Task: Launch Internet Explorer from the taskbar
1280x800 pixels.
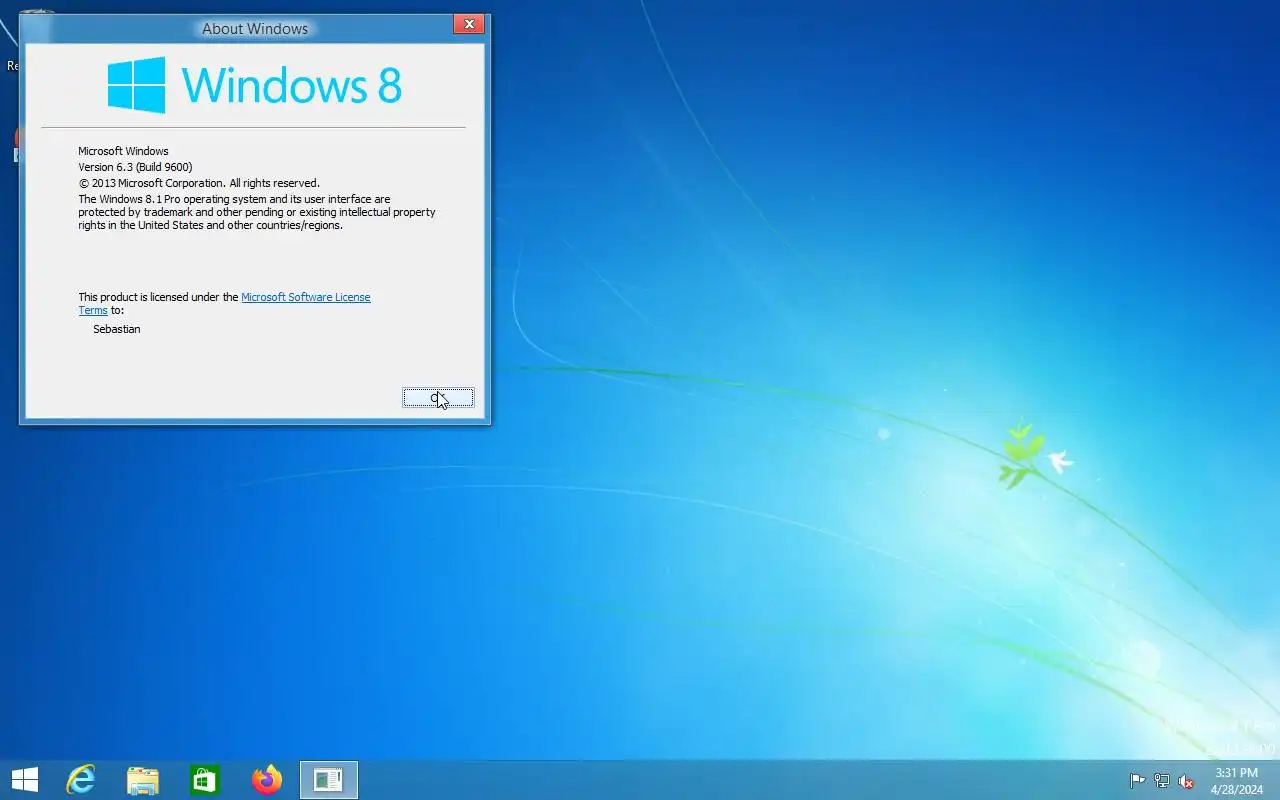Action: click(x=80, y=780)
